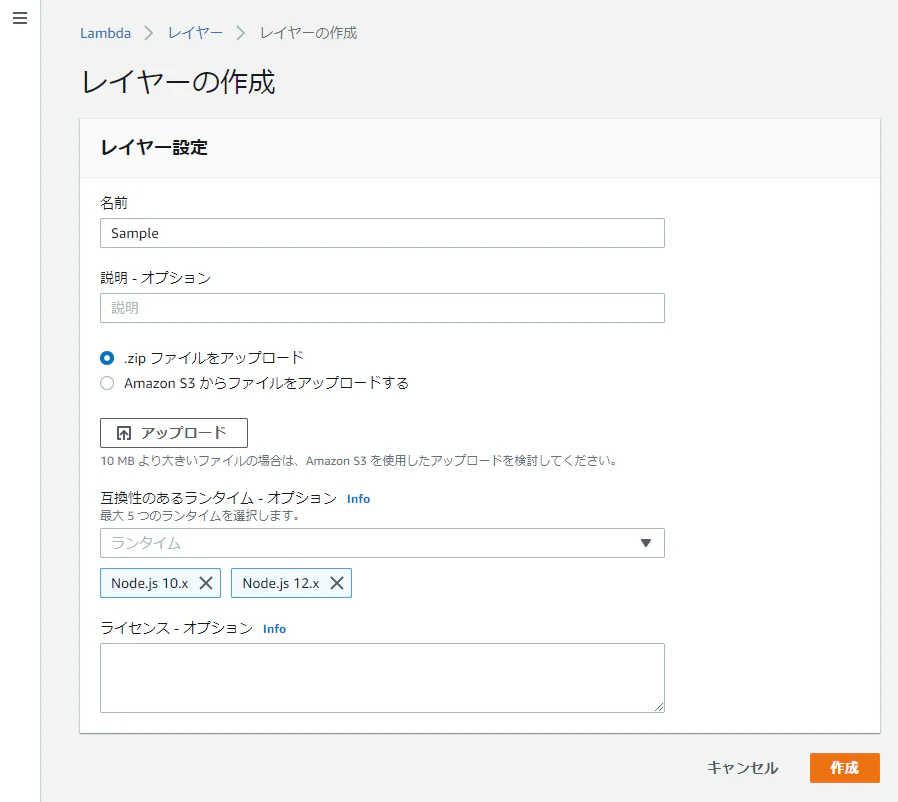Click the dropdown arrow in the runtime selector
898x802 pixels.
[646, 543]
